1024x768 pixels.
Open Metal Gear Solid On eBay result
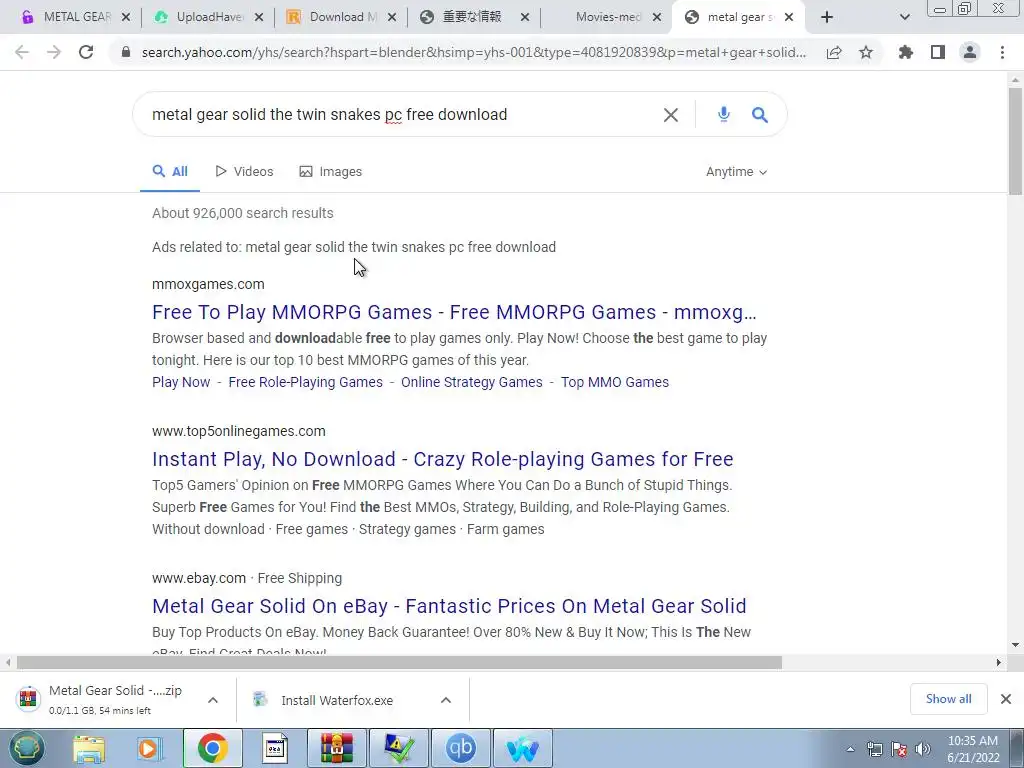pyautogui.click(x=449, y=606)
